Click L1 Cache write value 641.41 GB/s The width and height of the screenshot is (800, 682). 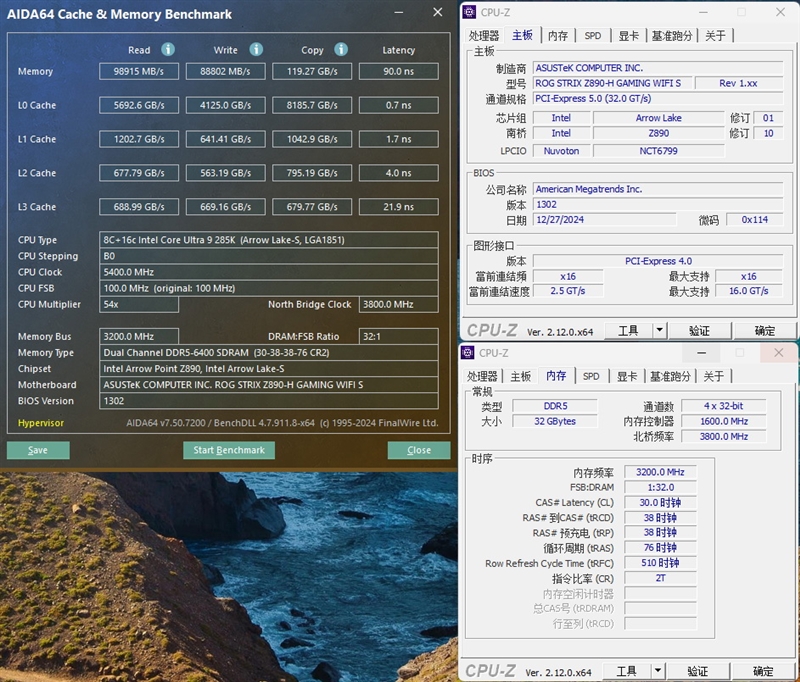[226, 139]
